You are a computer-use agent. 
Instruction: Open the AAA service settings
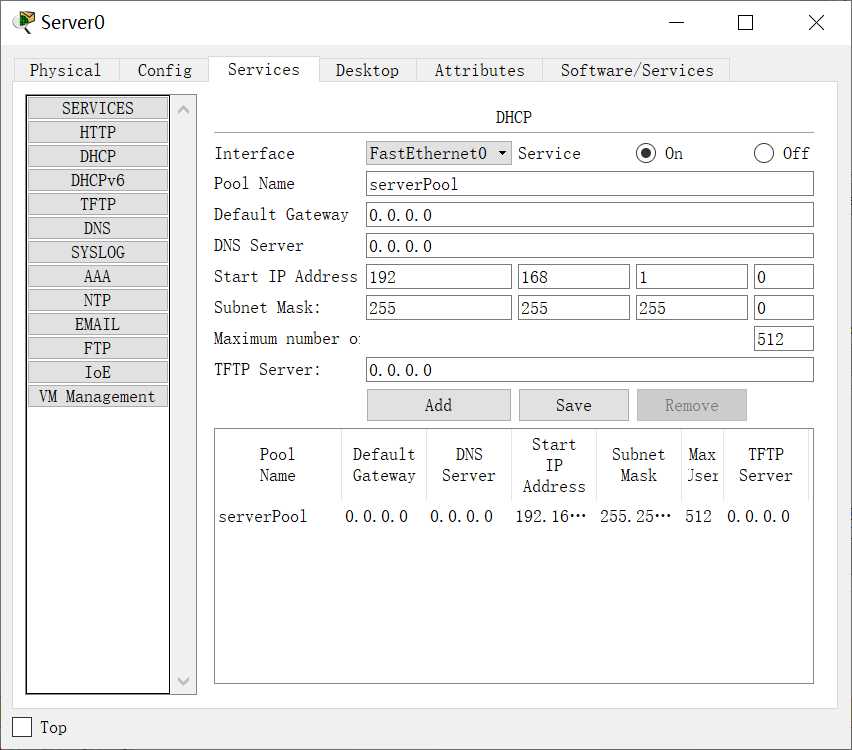[98, 276]
